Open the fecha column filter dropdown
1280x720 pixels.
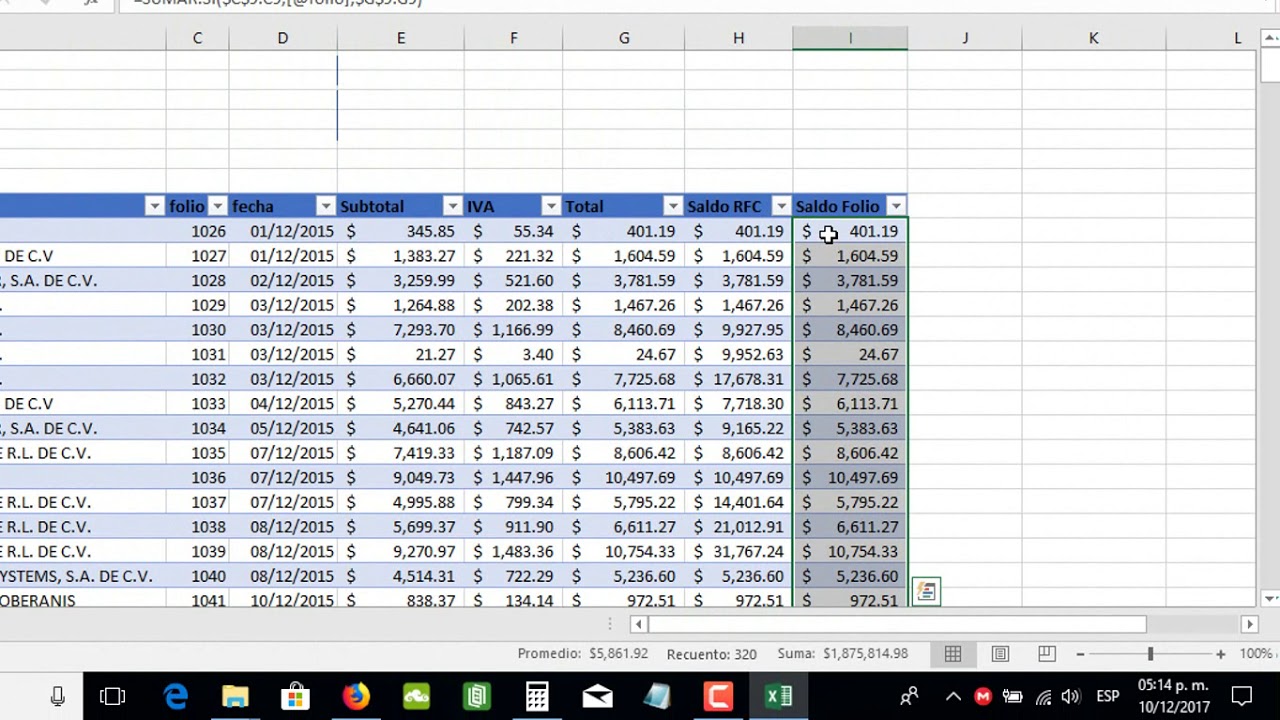coord(325,206)
